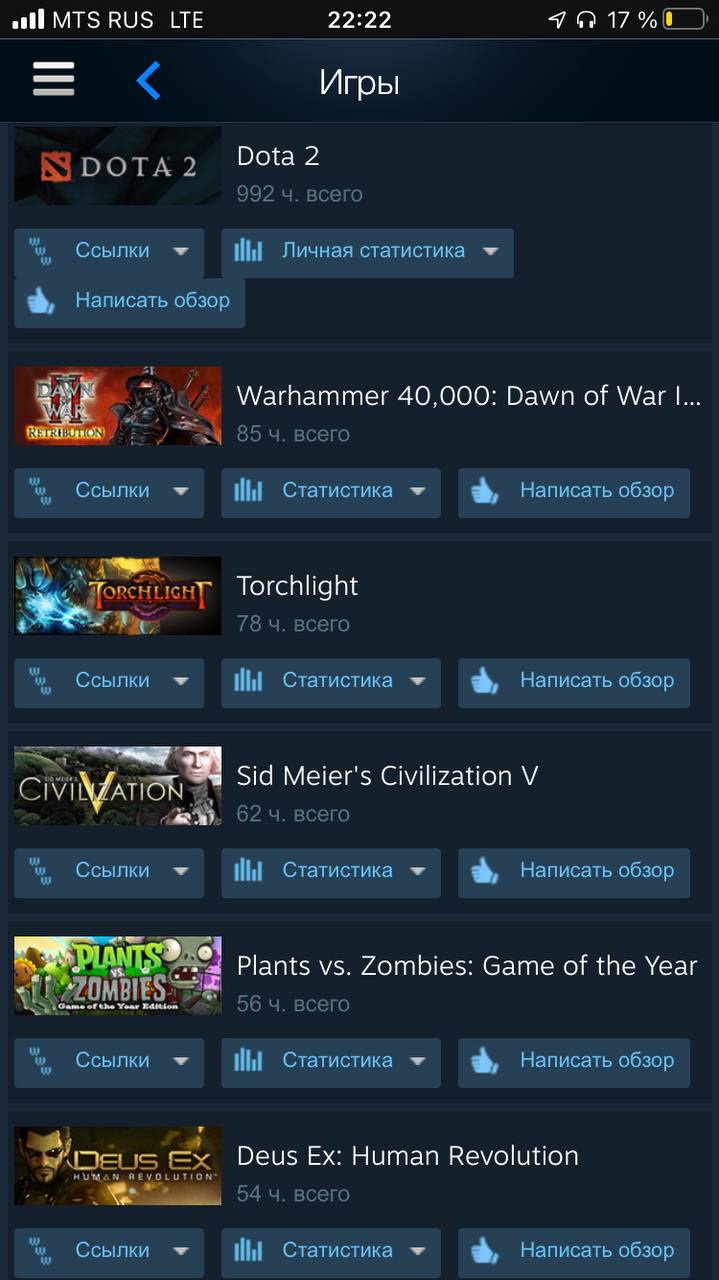Open the hamburger menu icon
719x1280 pixels.
click(53, 80)
